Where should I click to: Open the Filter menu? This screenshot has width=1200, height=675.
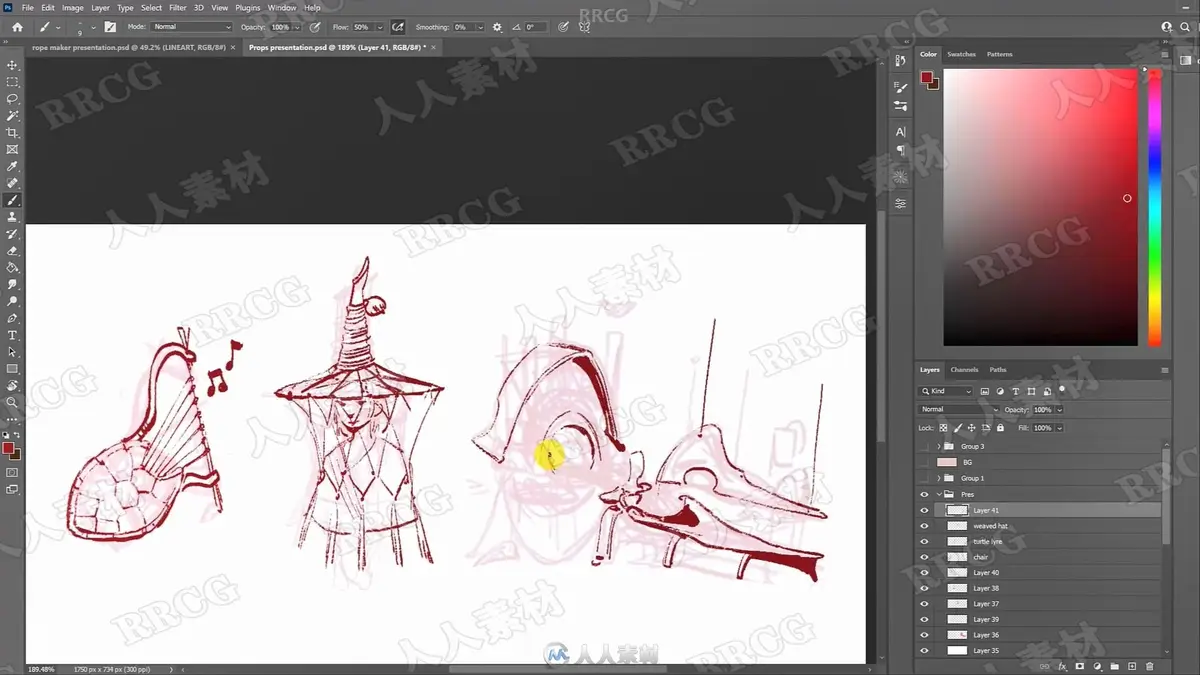[x=177, y=8]
